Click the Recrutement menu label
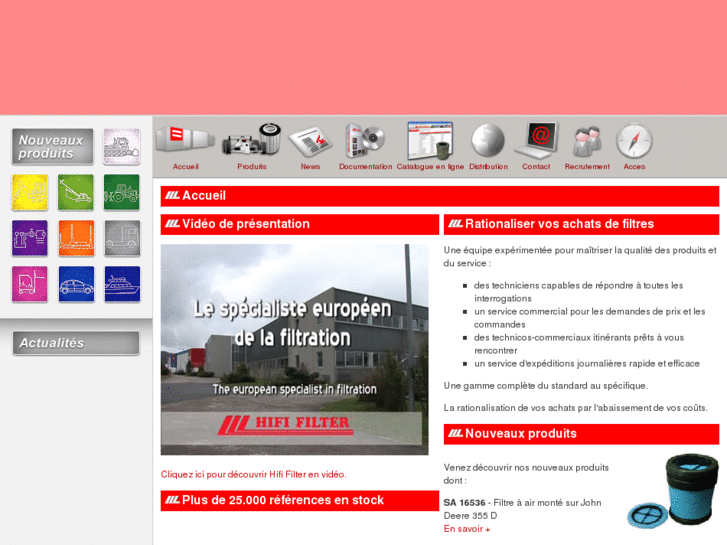Image resolution: width=727 pixels, height=545 pixels. (x=587, y=167)
